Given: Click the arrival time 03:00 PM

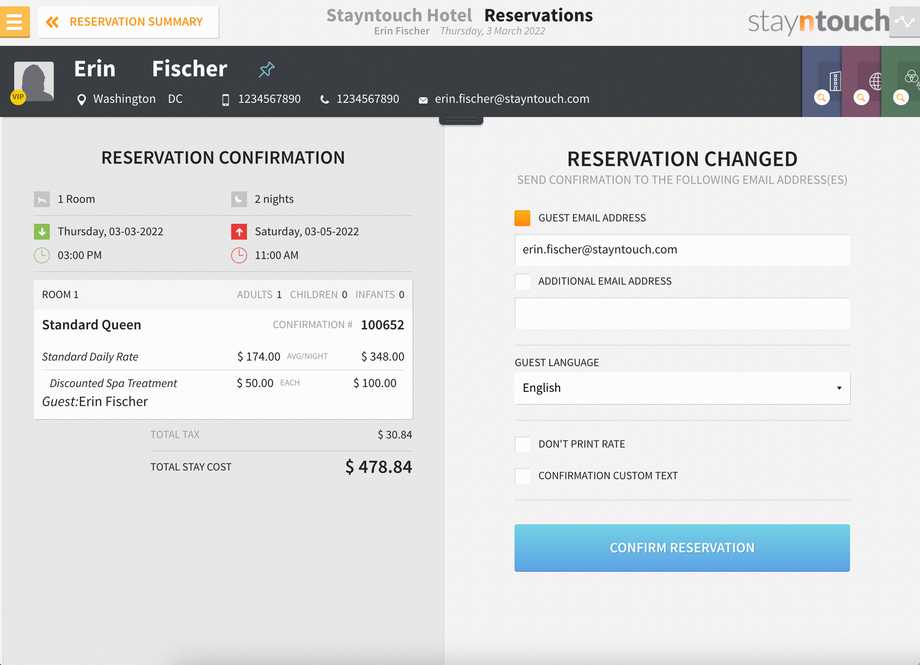Looking at the screenshot, I should point(79,255).
